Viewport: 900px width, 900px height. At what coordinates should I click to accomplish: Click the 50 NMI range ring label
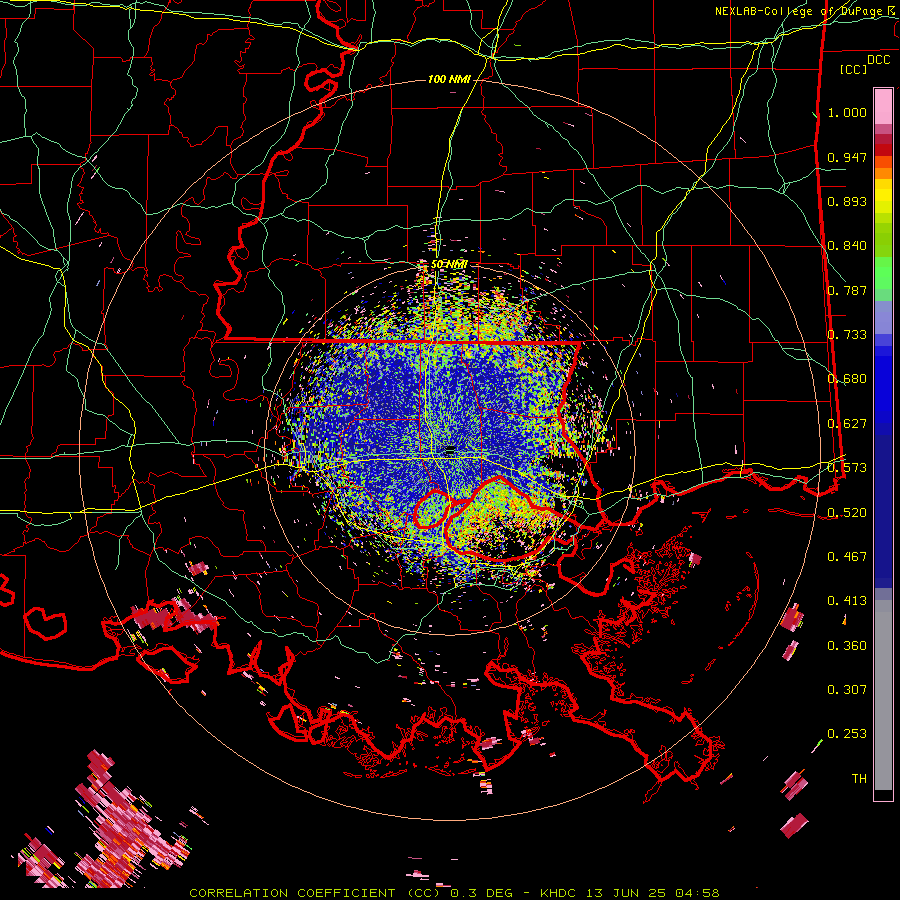pyautogui.click(x=449, y=264)
